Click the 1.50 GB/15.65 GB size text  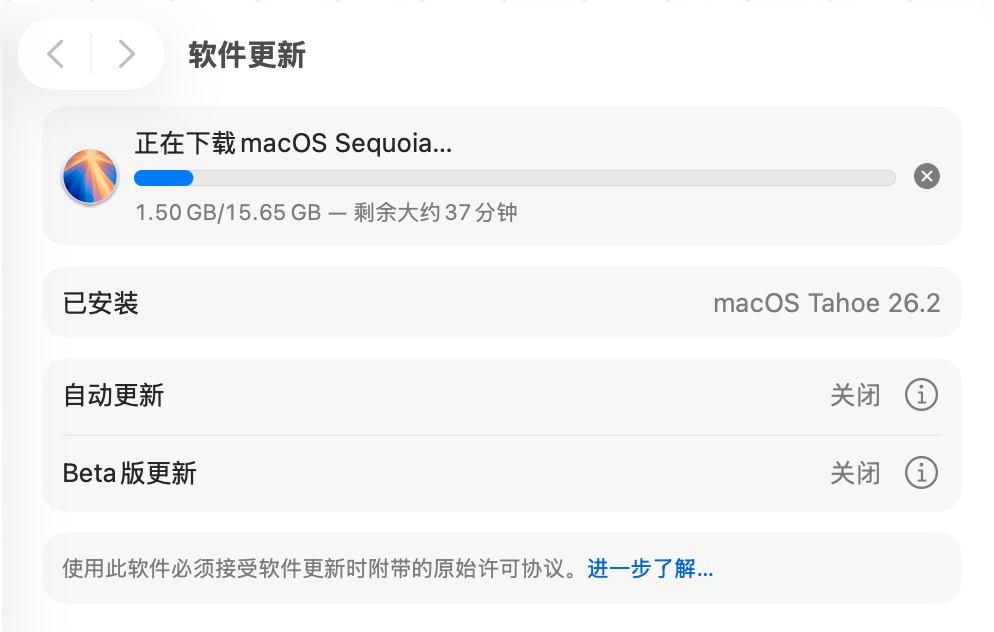(228, 213)
